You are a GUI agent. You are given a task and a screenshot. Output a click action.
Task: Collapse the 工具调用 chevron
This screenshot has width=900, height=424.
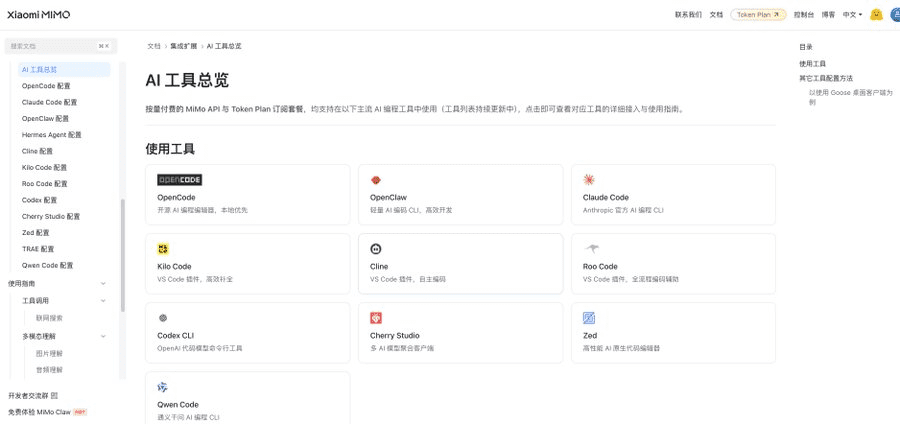pos(103,301)
